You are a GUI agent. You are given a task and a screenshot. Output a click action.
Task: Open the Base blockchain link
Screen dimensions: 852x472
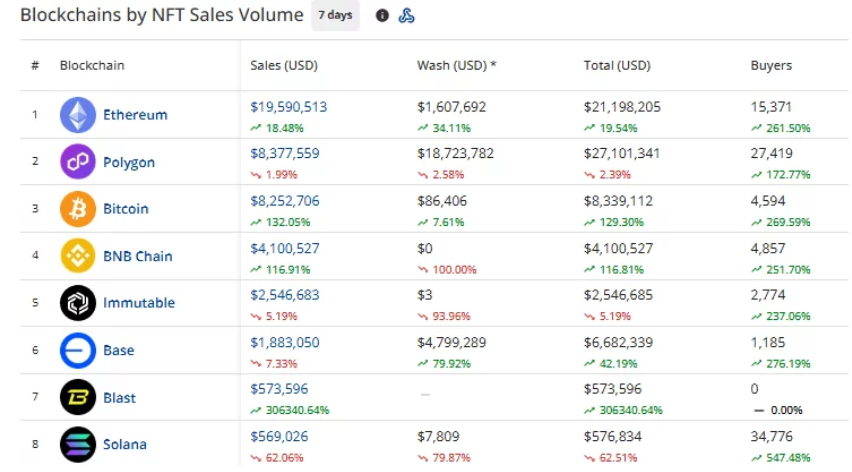(x=118, y=350)
